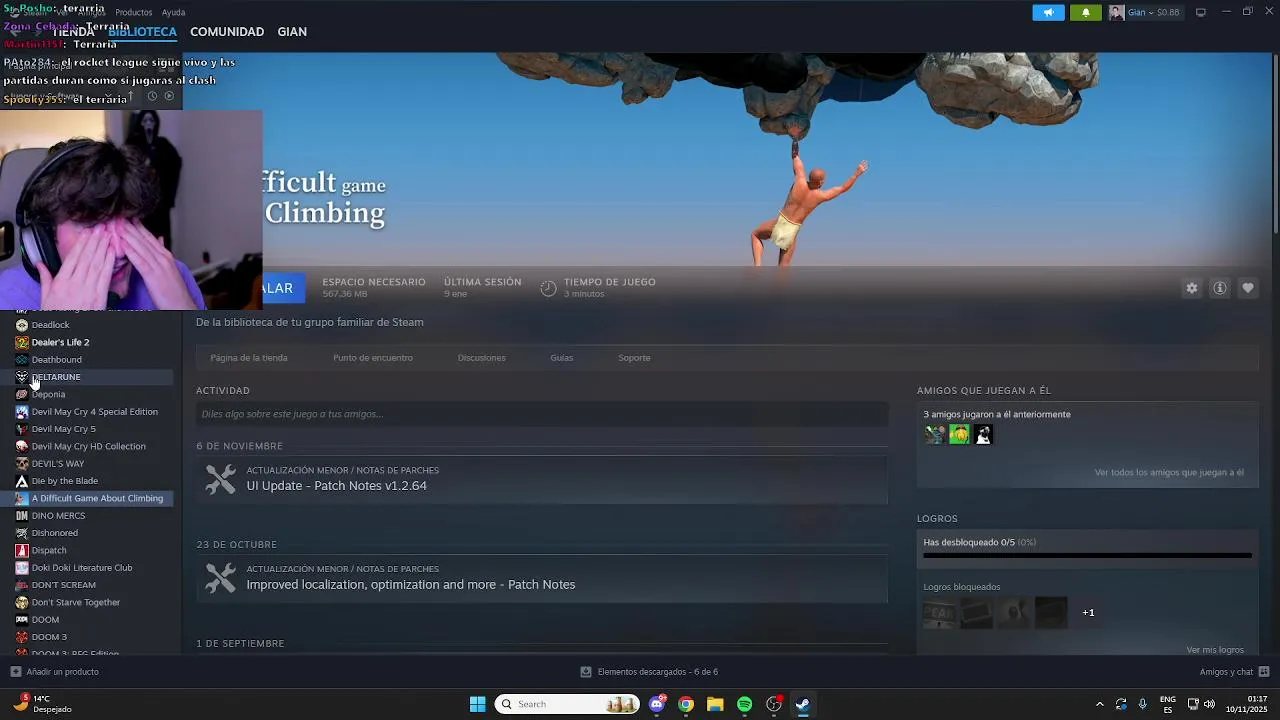Select Die by the Blade
The width and height of the screenshot is (1280, 720).
pyautogui.click(x=64, y=481)
